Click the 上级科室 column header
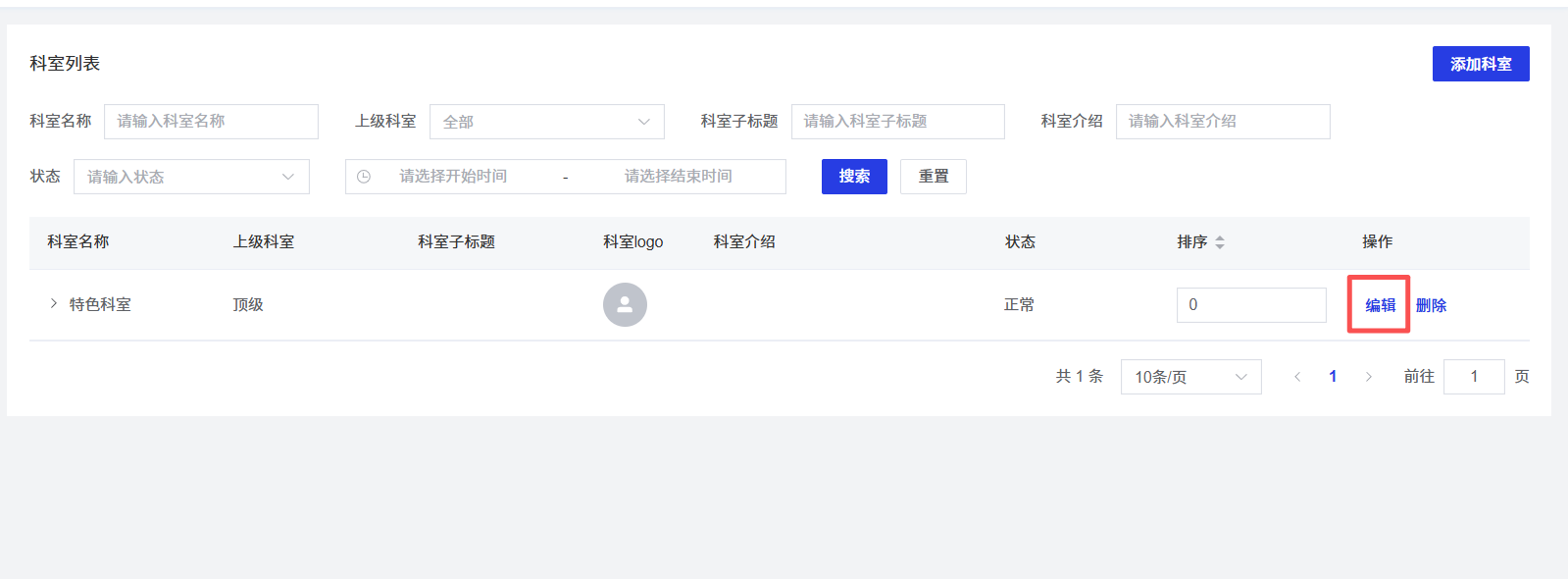This screenshot has height=579, width=1568. point(264,242)
